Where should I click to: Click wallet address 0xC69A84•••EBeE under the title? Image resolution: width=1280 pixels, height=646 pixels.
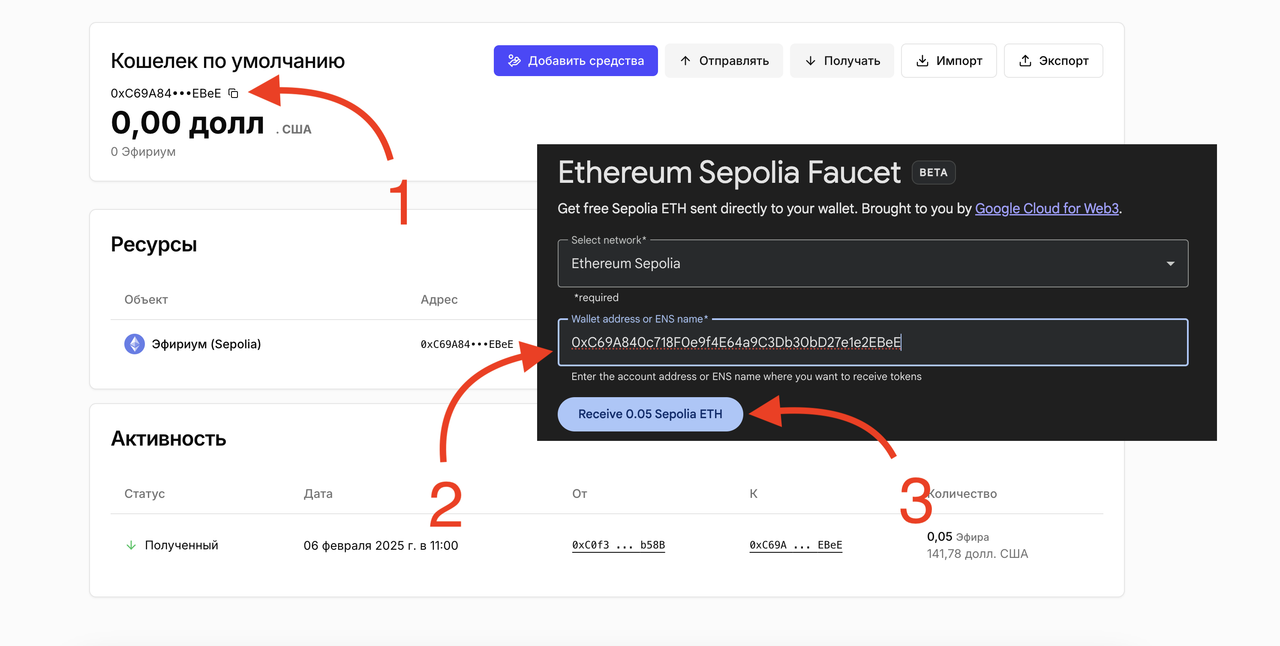(166, 93)
